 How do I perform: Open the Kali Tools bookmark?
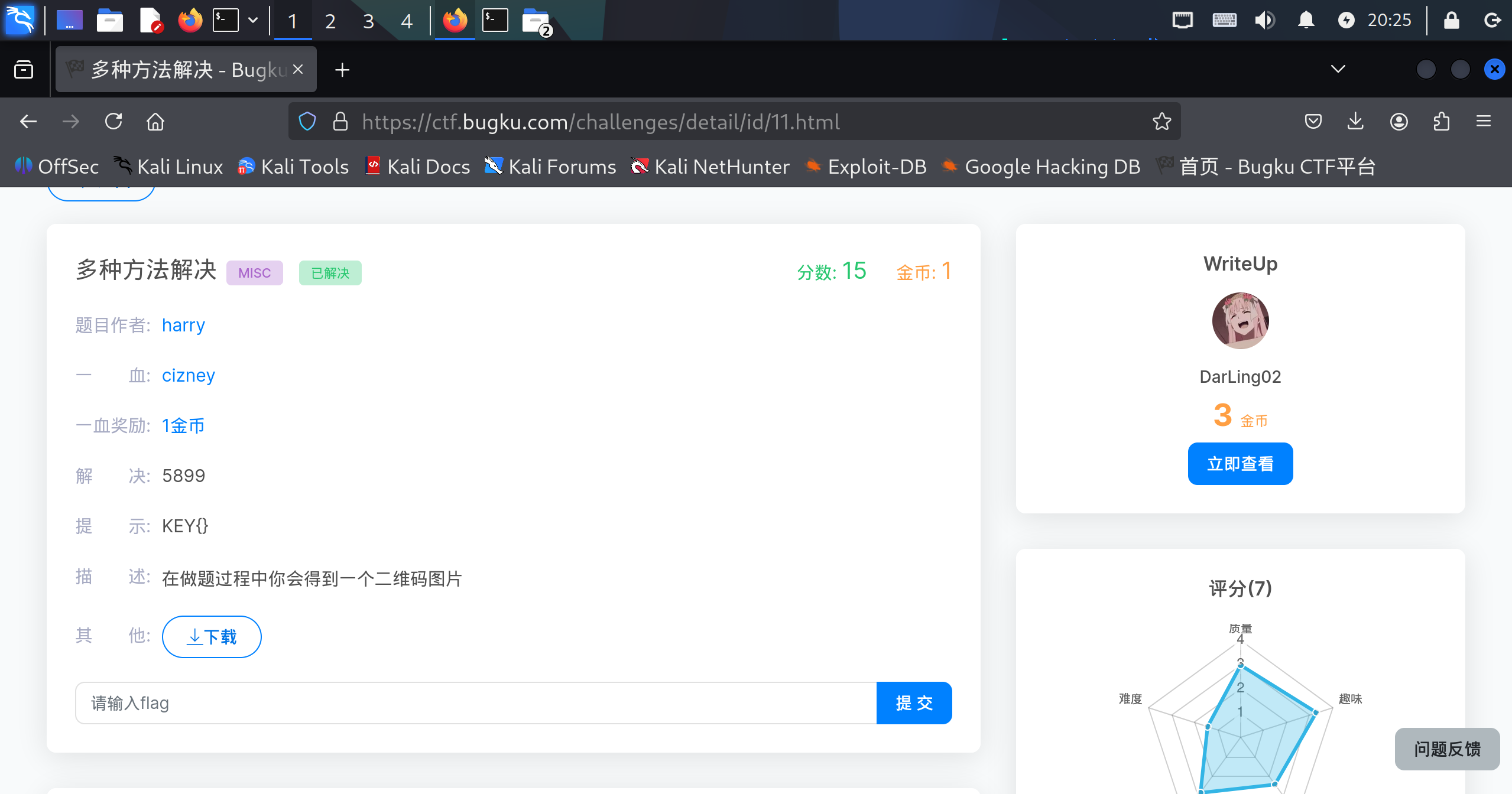pos(293,167)
